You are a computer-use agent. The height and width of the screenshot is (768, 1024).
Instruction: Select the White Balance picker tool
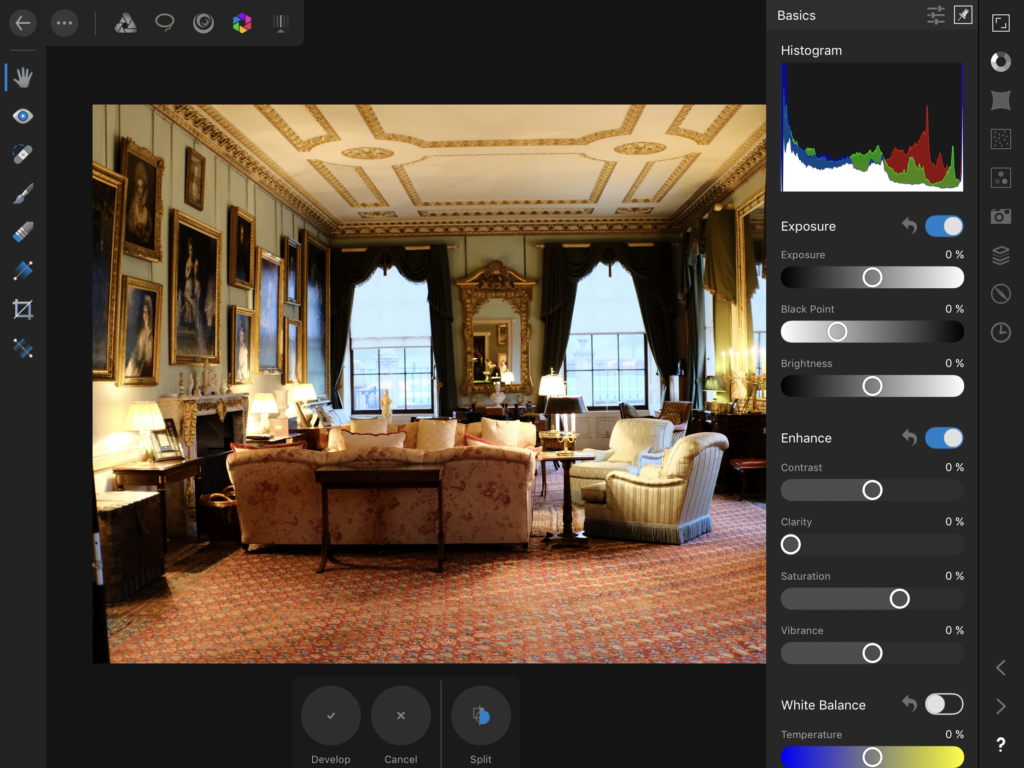pos(23,347)
